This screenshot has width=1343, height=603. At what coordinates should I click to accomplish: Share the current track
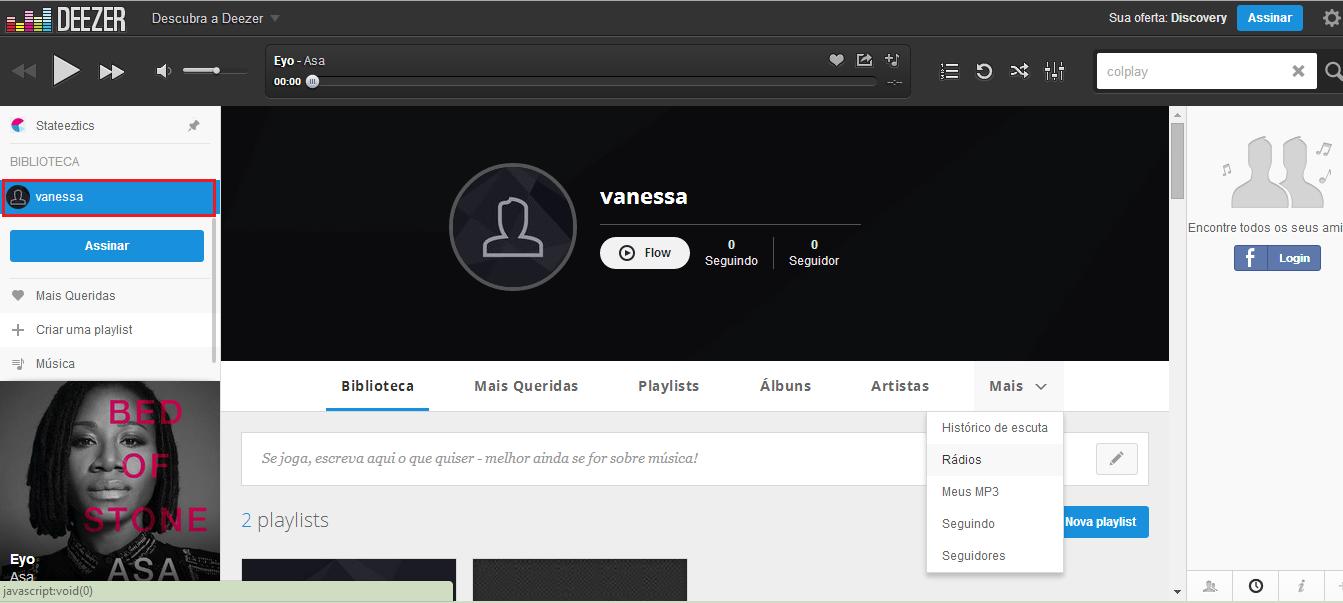point(864,60)
